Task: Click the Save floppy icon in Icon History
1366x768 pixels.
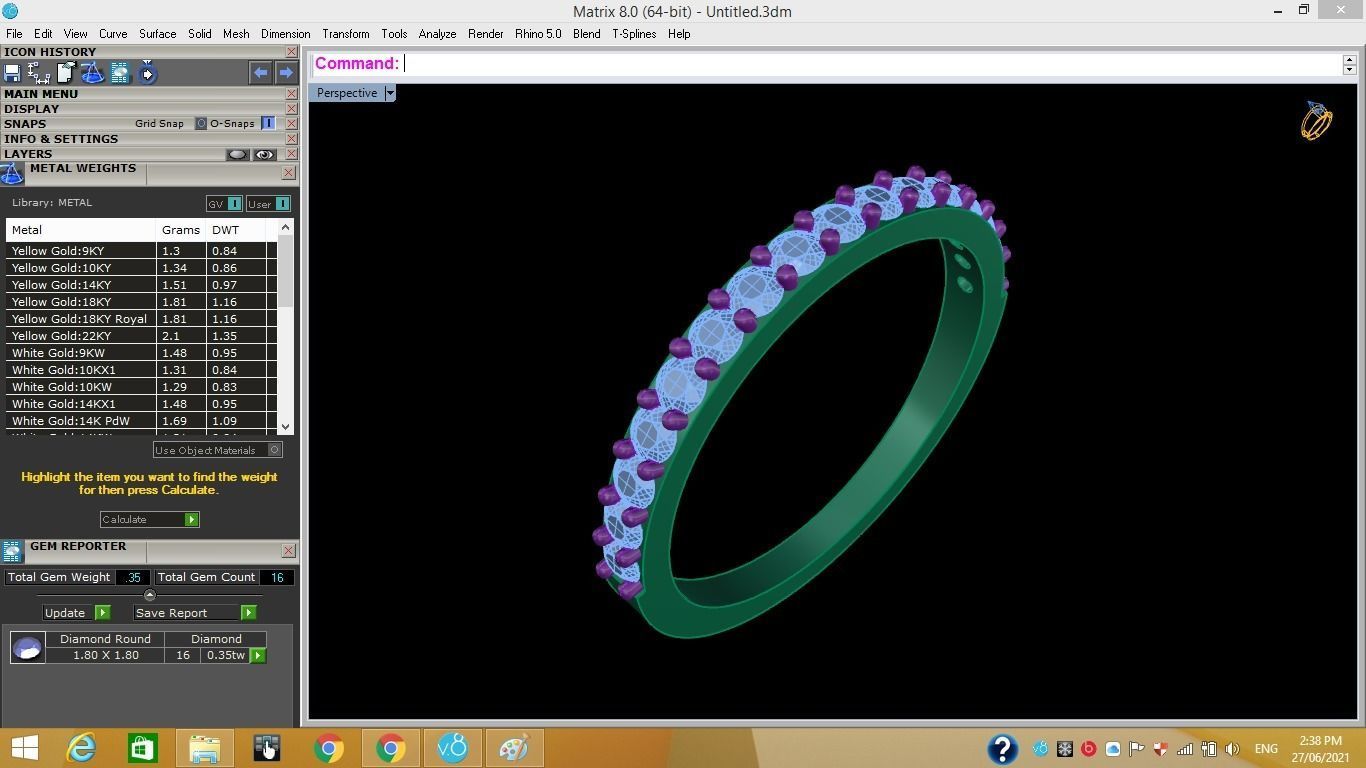Action: [12, 73]
